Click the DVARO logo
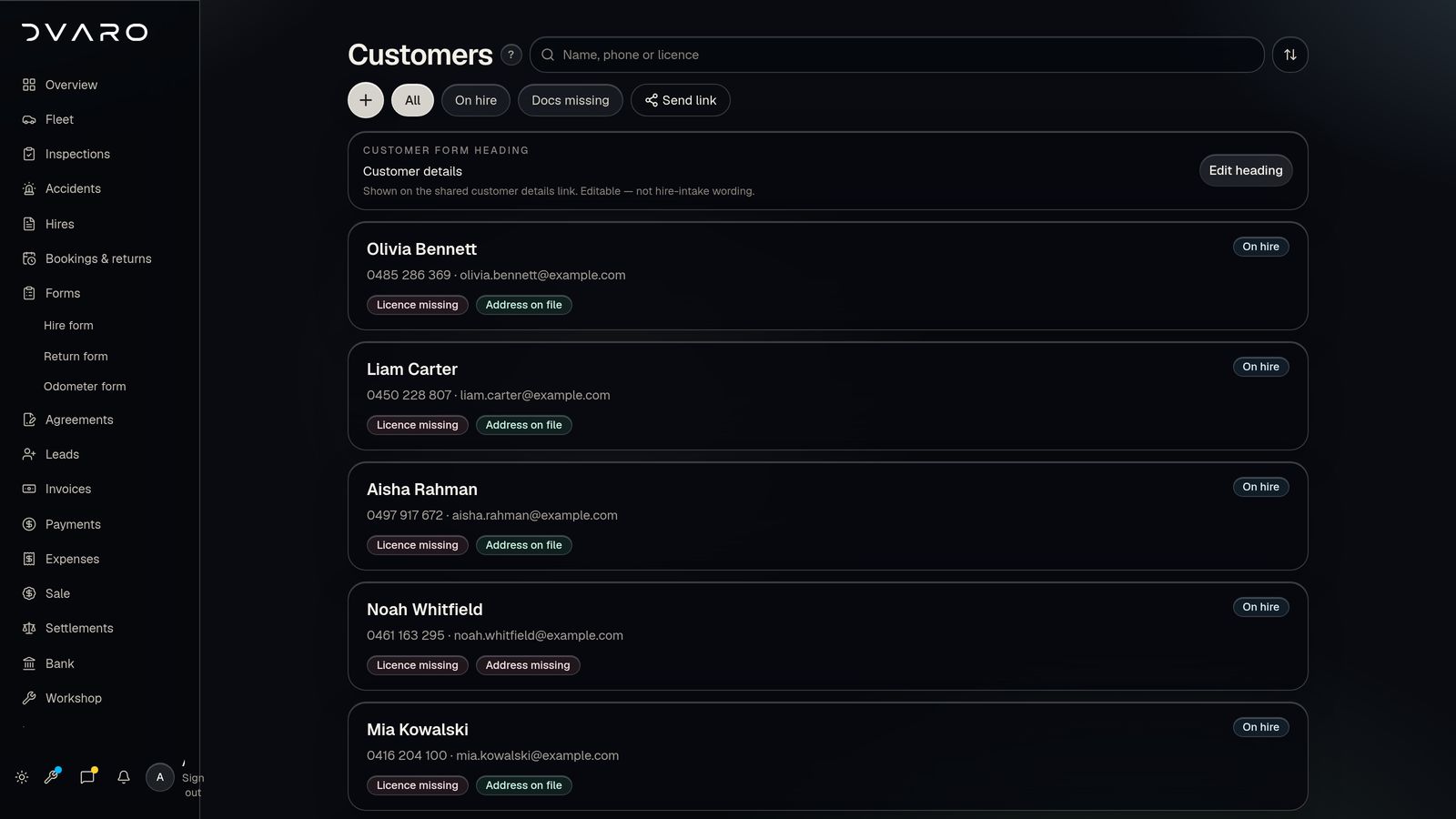This screenshot has height=819, width=1456. click(85, 33)
